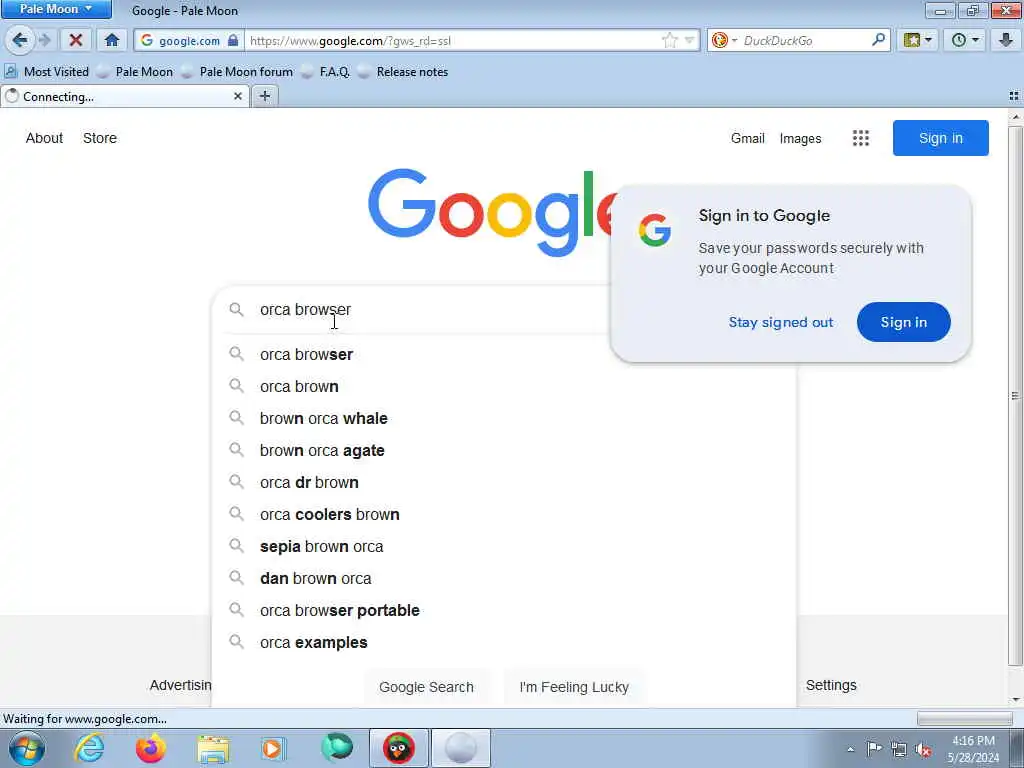
Task: Select suggestion "brown orca whale"
Action: click(504, 419)
